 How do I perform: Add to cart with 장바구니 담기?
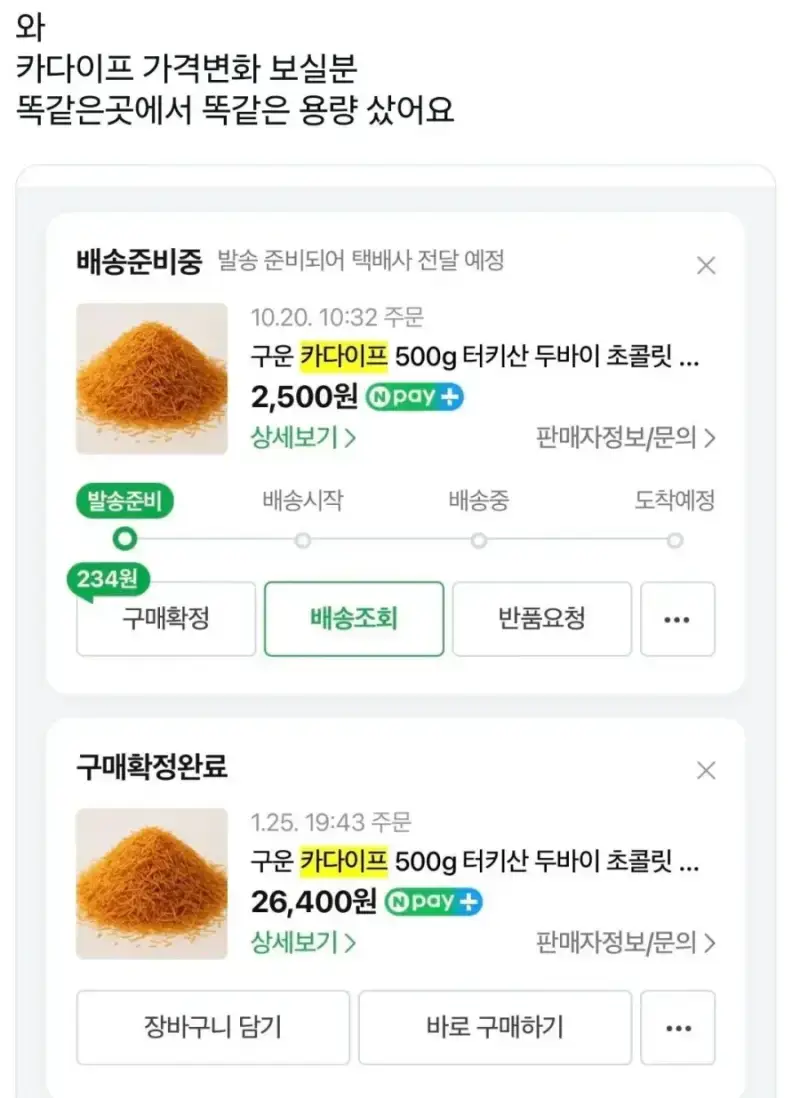pyautogui.click(x=213, y=1027)
